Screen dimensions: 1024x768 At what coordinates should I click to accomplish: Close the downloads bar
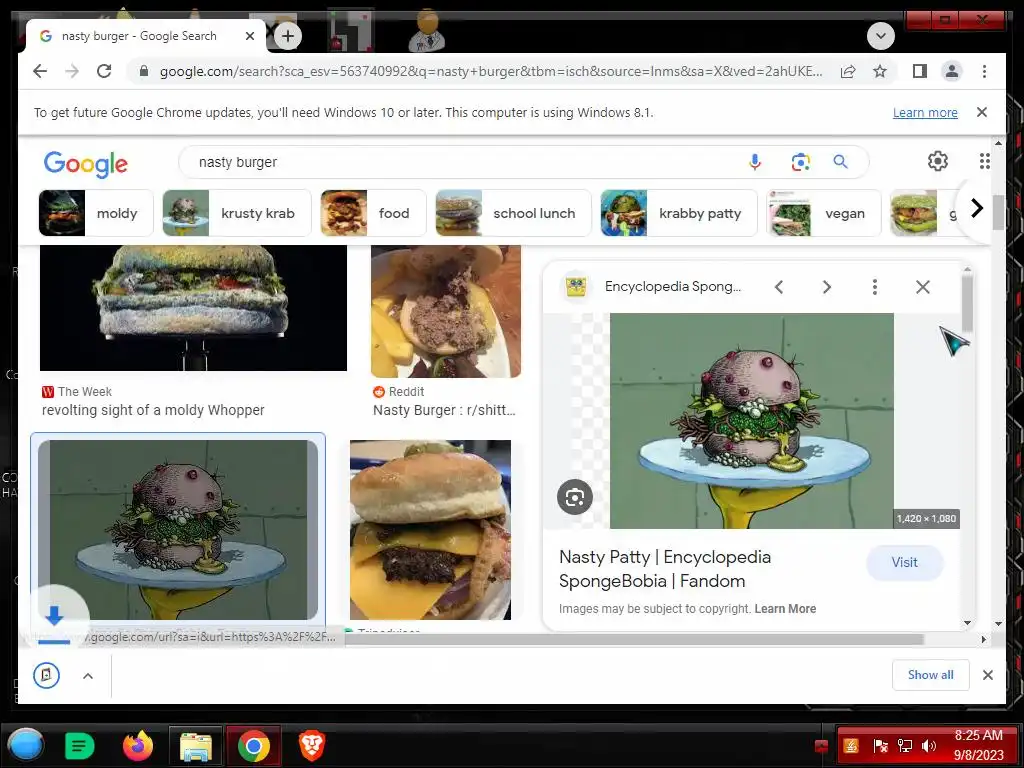click(x=987, y=675)
